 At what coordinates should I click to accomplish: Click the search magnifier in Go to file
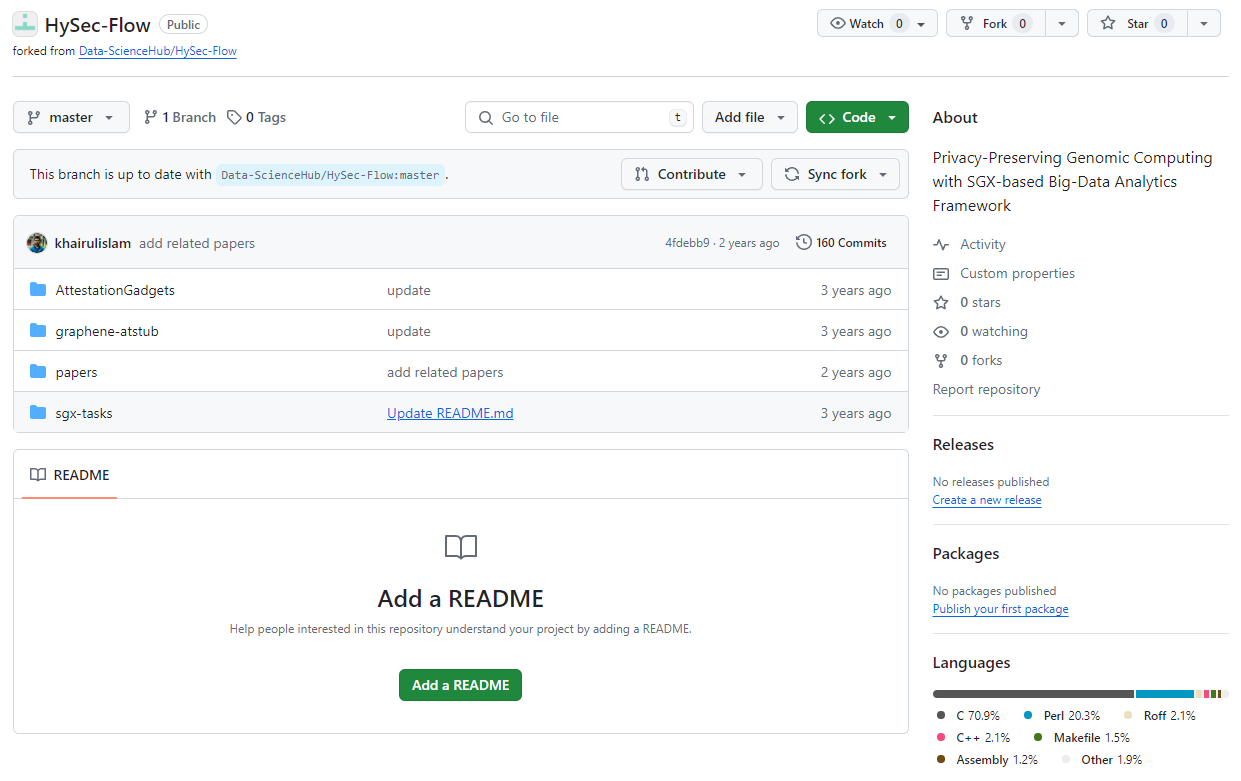pyautogui.click(x=485, y=117)
